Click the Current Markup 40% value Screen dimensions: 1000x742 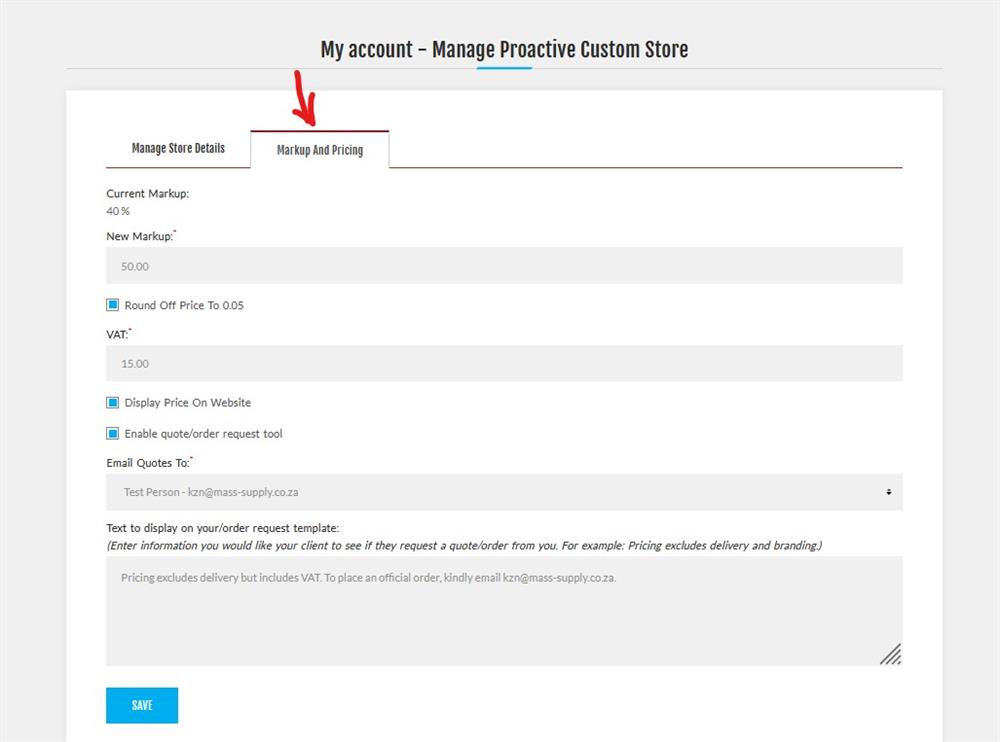(117, 211)
